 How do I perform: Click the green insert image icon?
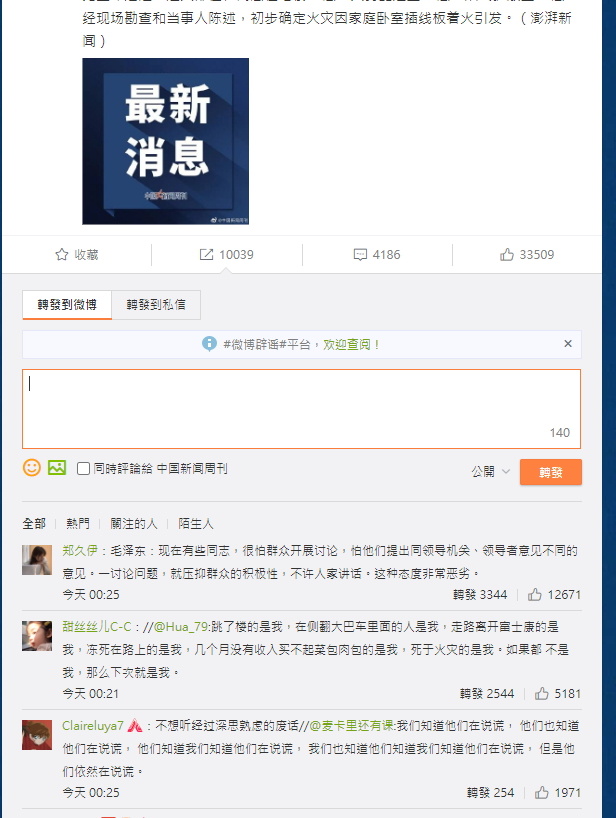[57, 467]
